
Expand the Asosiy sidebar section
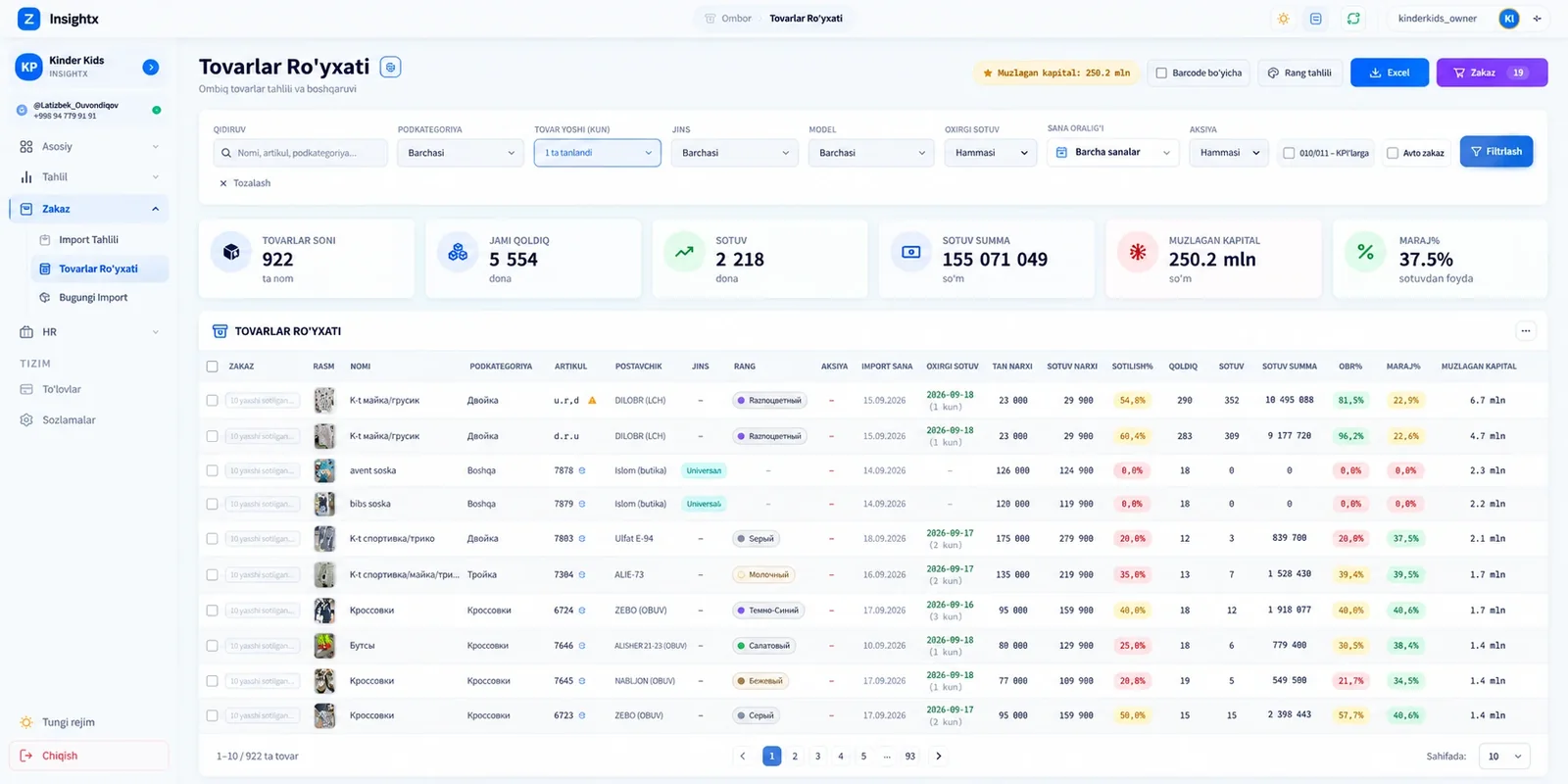pyautogui.click(x=89, y=147)
